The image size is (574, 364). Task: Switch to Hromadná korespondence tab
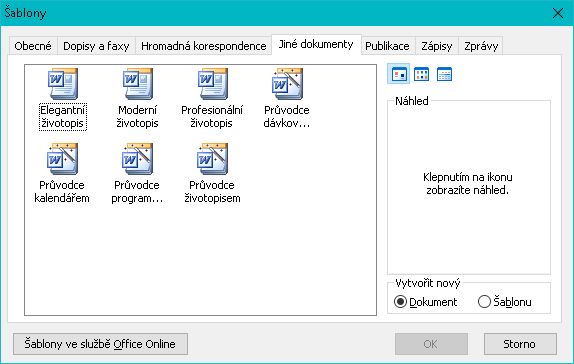click(x=204, y=46)
